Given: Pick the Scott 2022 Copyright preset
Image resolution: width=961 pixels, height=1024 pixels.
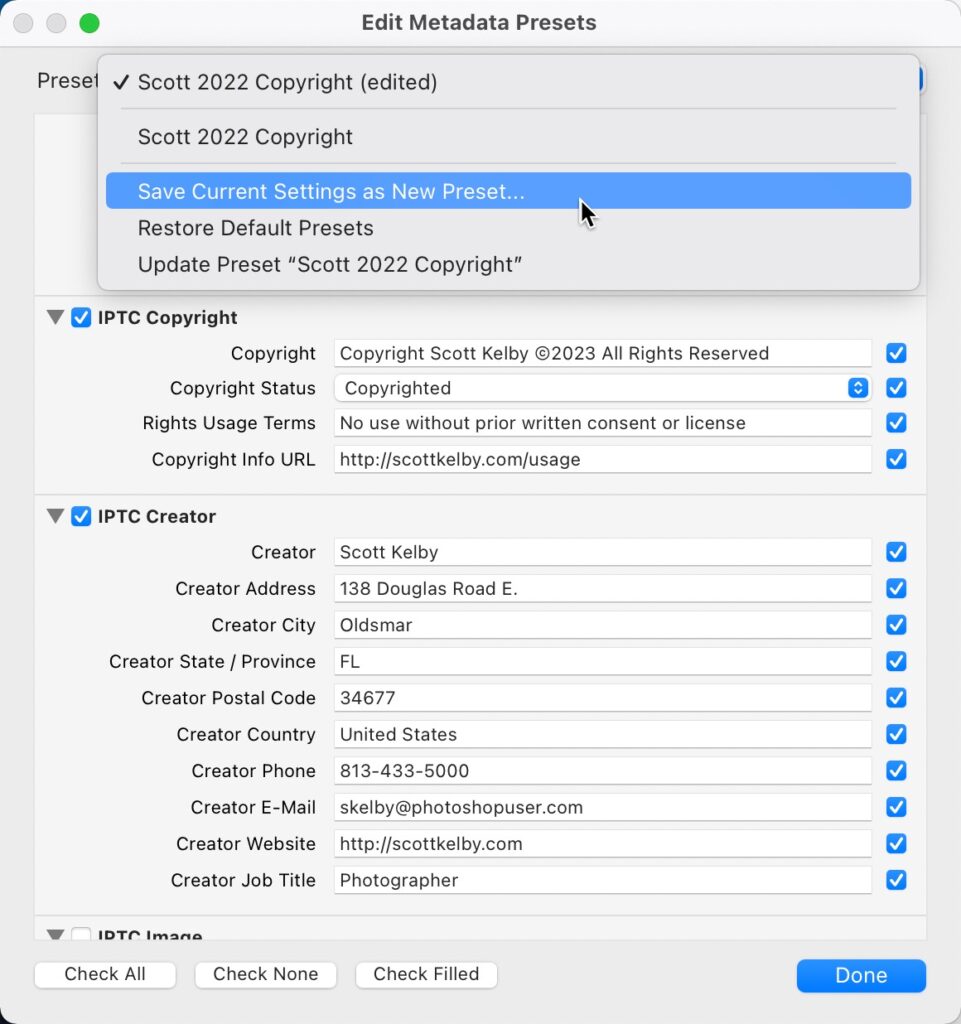Looking at the screenshot, I should coord(508,136).
